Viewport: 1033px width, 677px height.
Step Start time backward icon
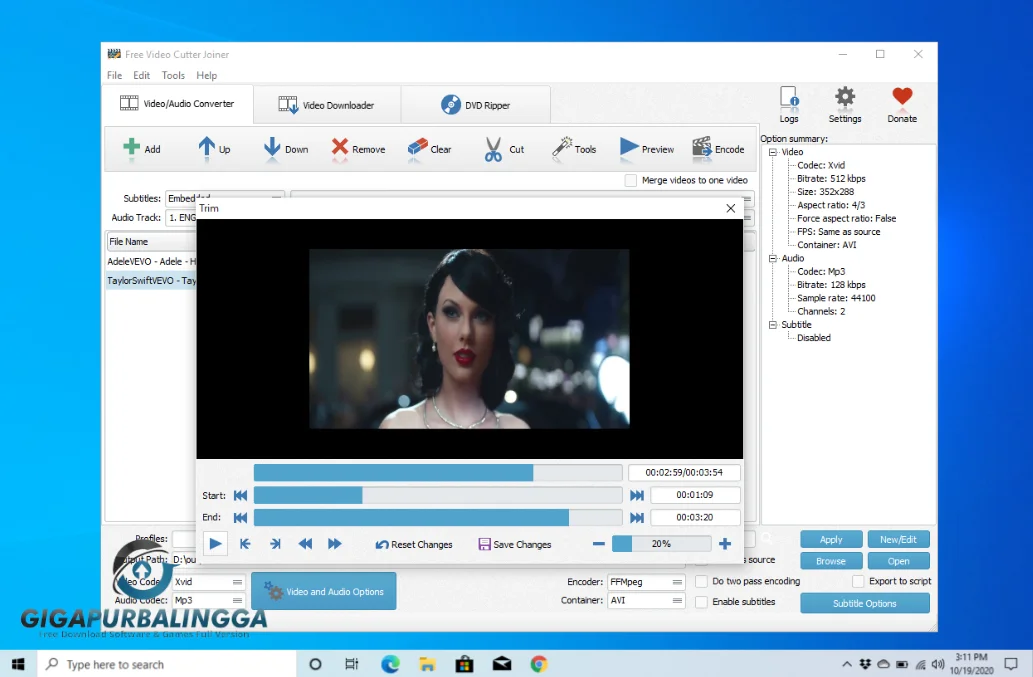coord(240,495)
